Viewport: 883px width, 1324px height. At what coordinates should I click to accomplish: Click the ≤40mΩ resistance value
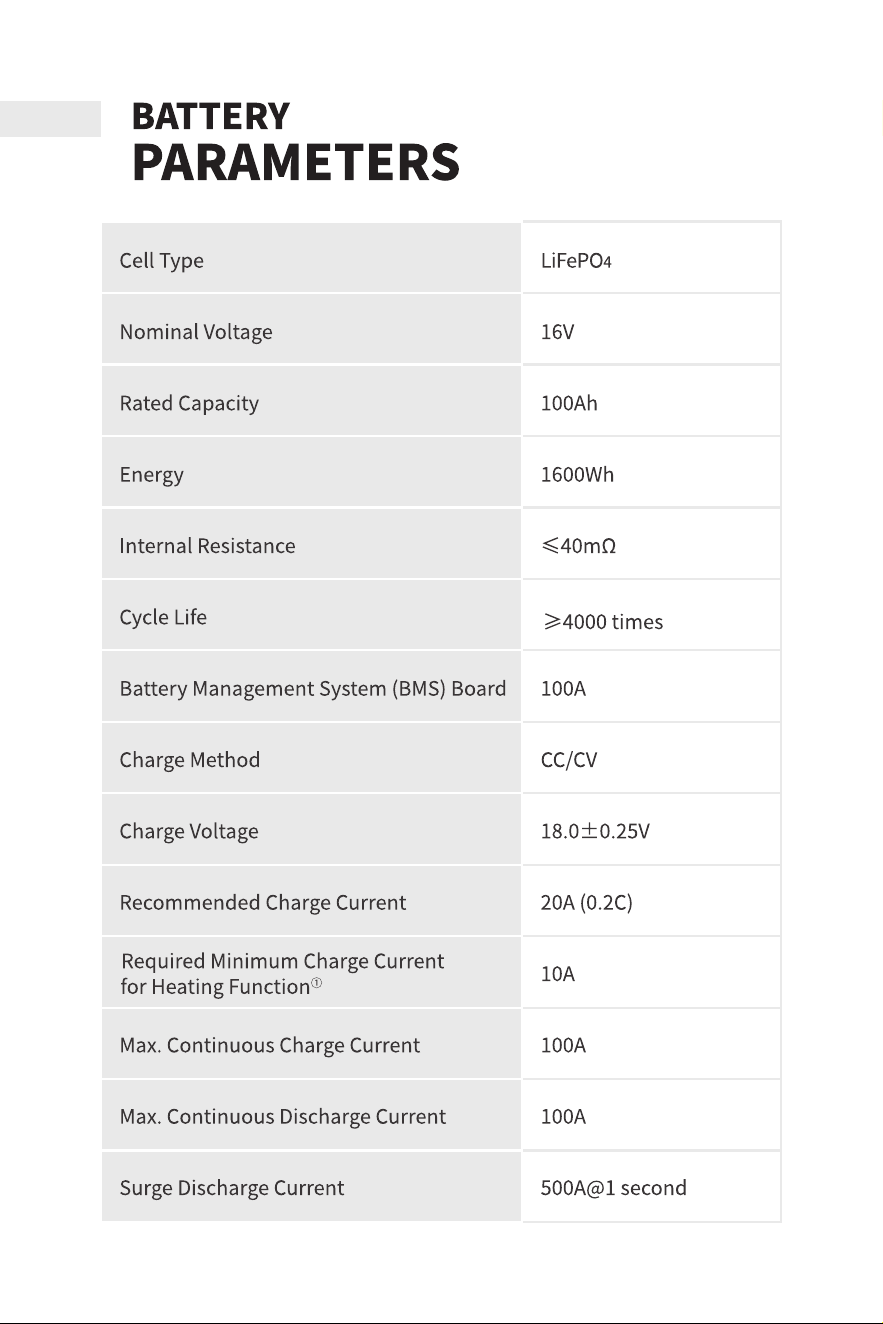click(578, 547)
